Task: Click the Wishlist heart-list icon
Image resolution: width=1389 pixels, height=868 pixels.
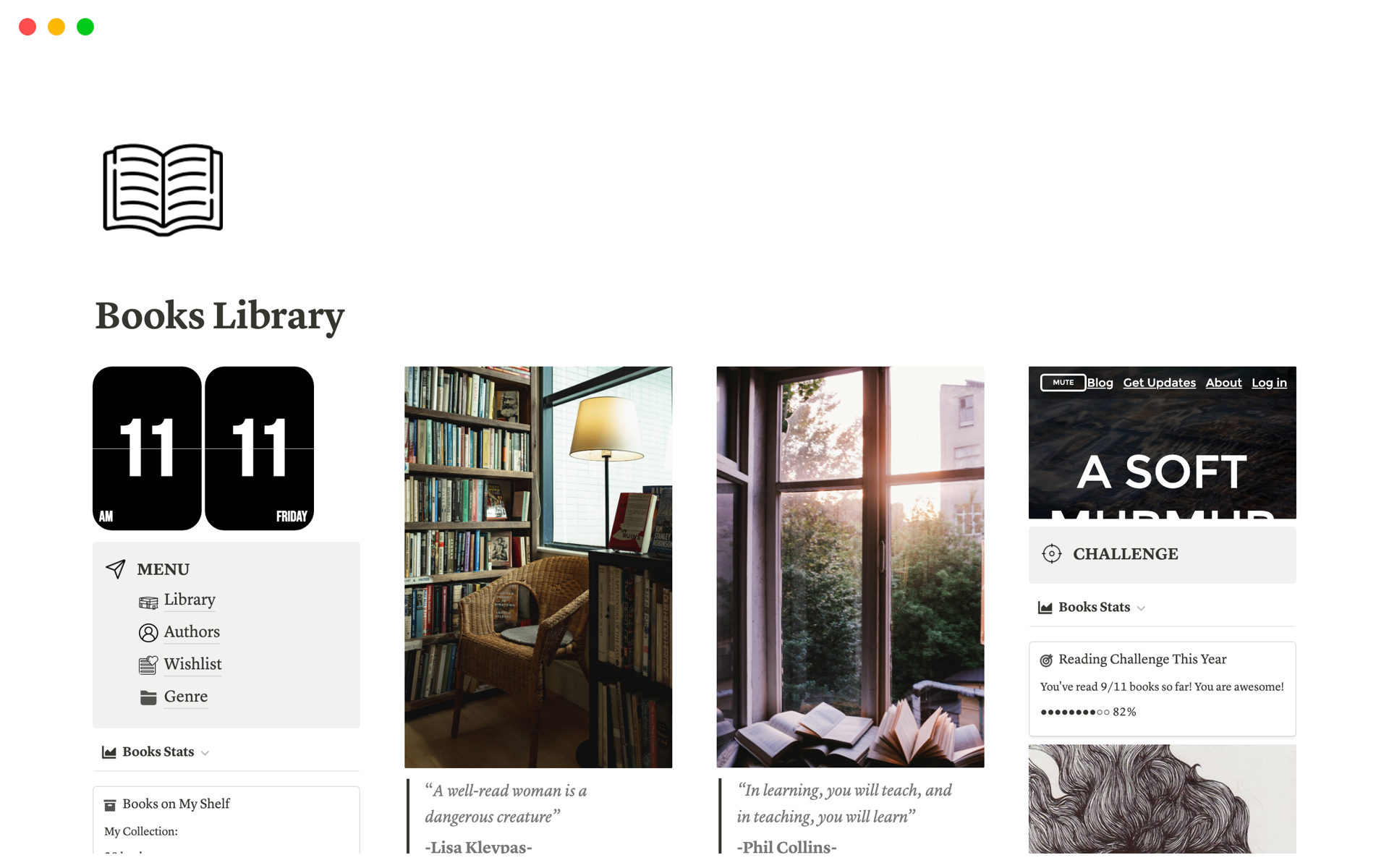Action: (148, 665)
